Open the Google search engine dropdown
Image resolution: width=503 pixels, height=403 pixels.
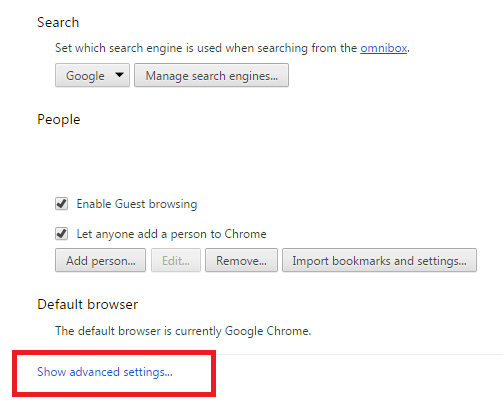tap(92, 75)
